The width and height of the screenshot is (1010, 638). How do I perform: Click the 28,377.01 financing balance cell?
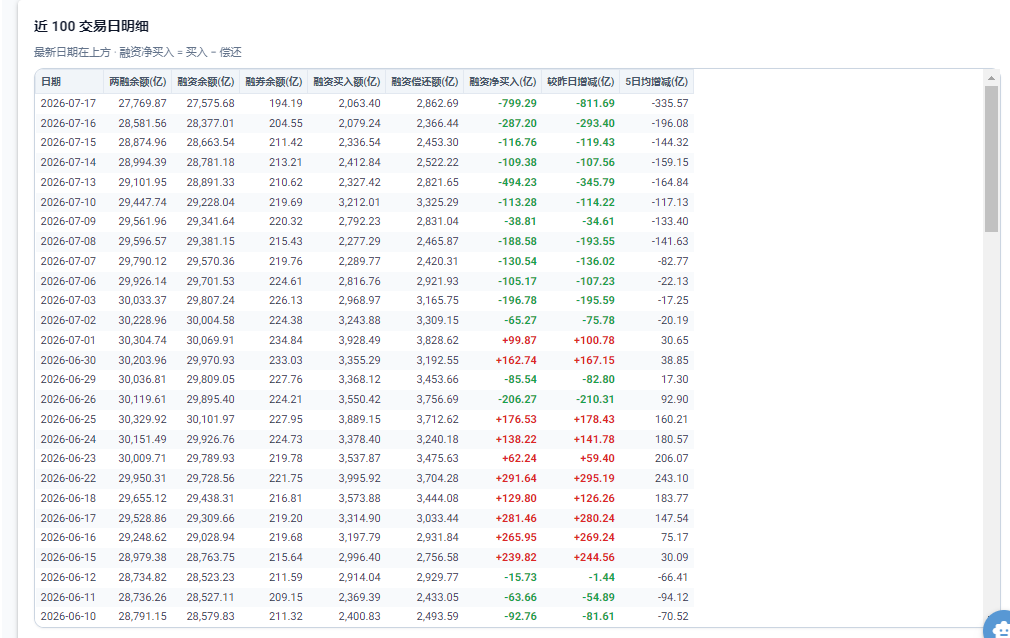click(211, 123)
